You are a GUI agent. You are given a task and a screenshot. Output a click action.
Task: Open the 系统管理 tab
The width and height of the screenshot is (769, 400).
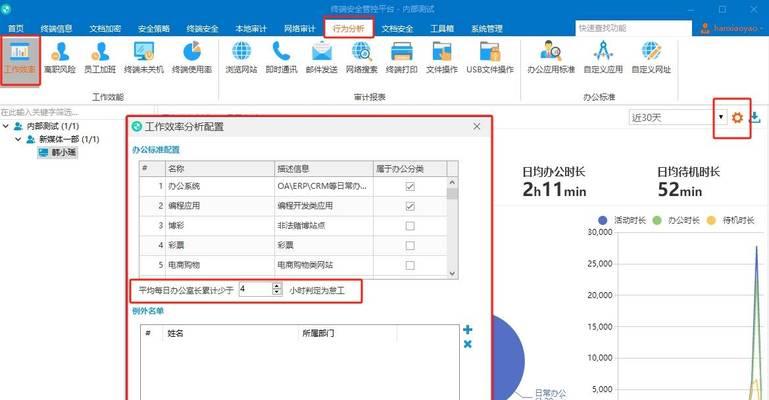(487, 28)
